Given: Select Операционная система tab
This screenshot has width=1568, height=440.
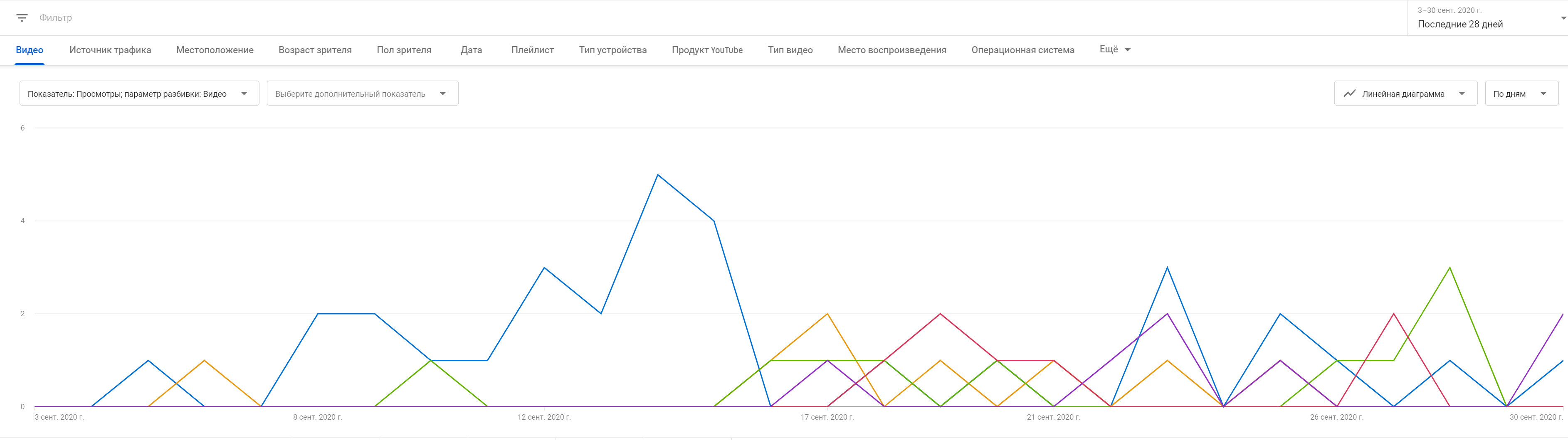Looking at the screenshot, I should point(1022,50).
